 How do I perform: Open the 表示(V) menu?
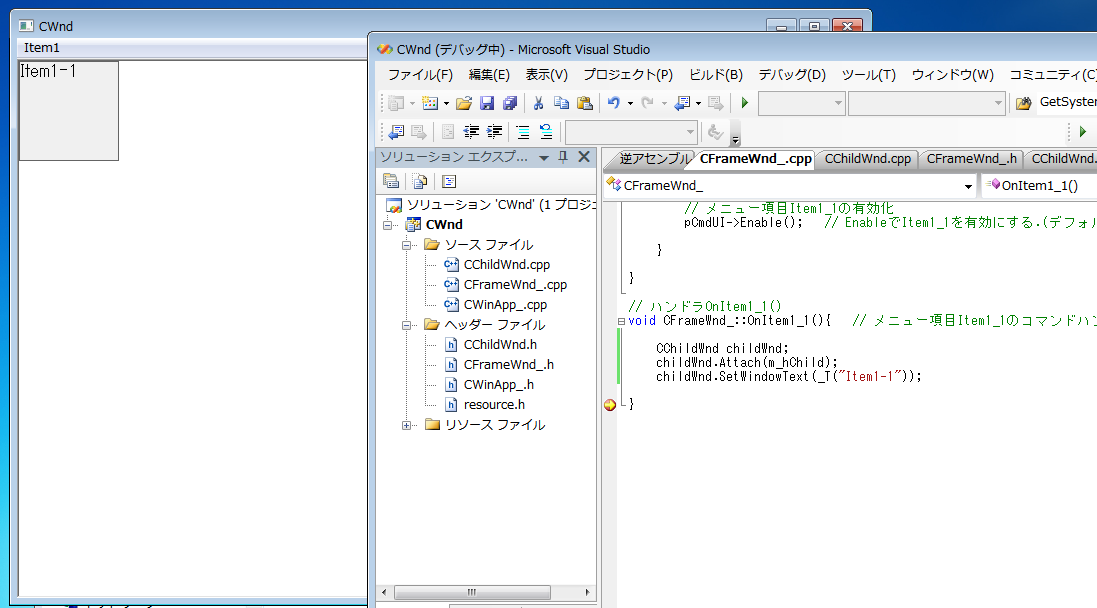[x=546, y=75]
